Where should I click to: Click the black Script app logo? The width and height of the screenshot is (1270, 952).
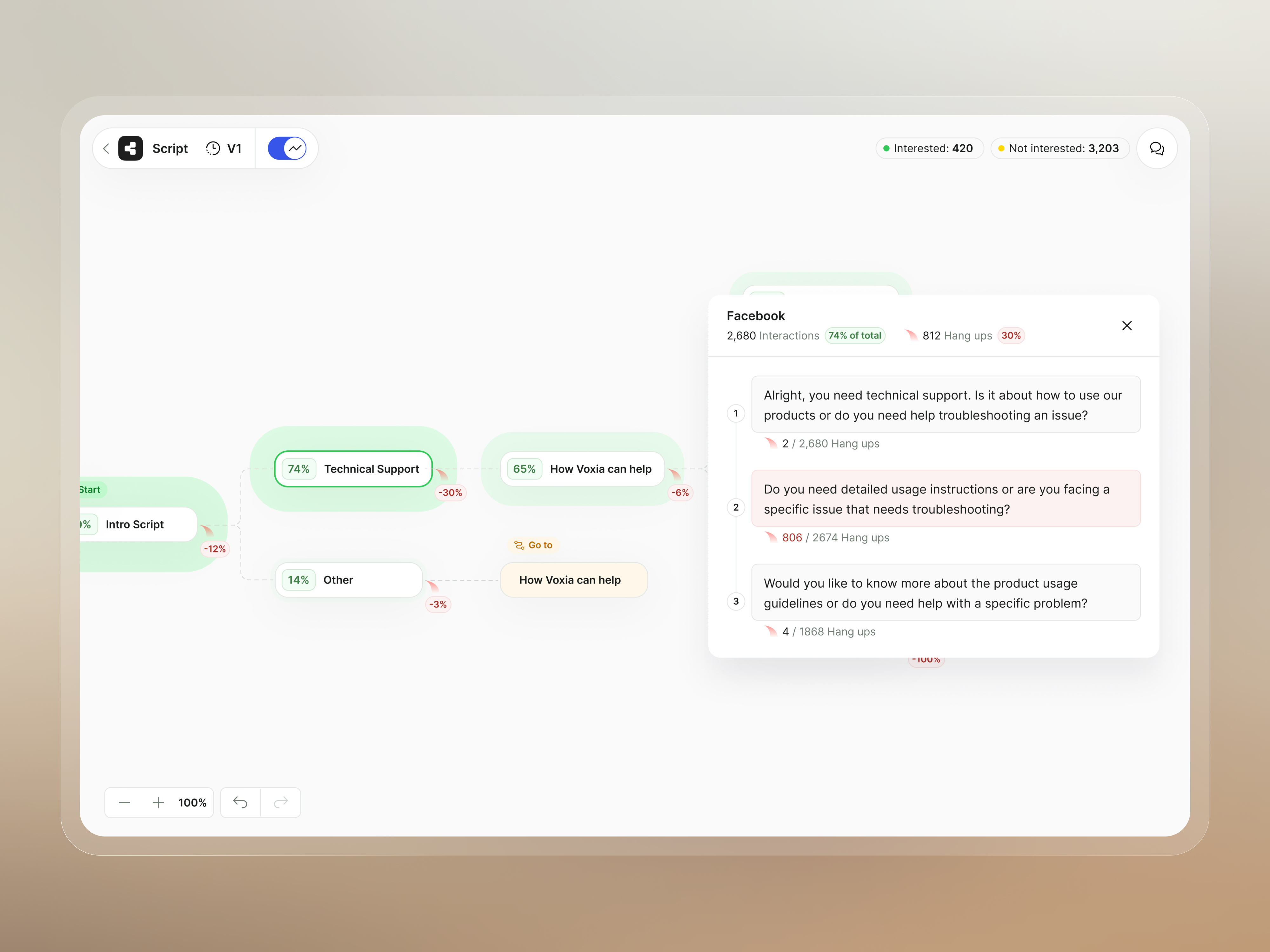pos(130,149)
